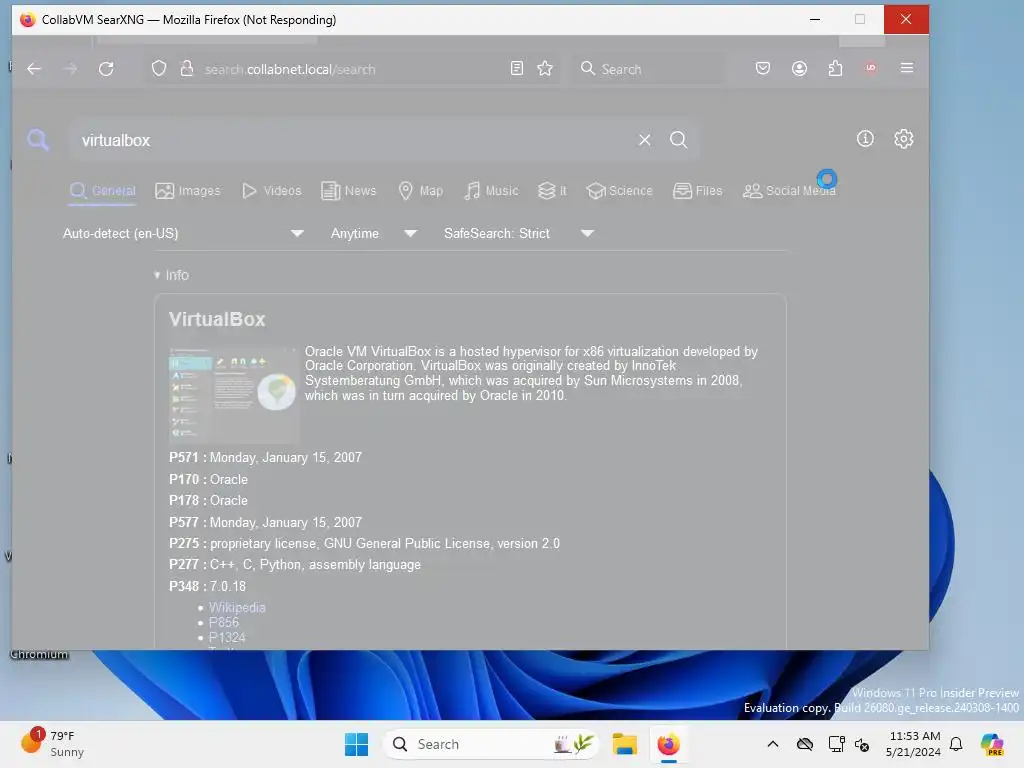Select the P275 license row

tap(364, 543)
